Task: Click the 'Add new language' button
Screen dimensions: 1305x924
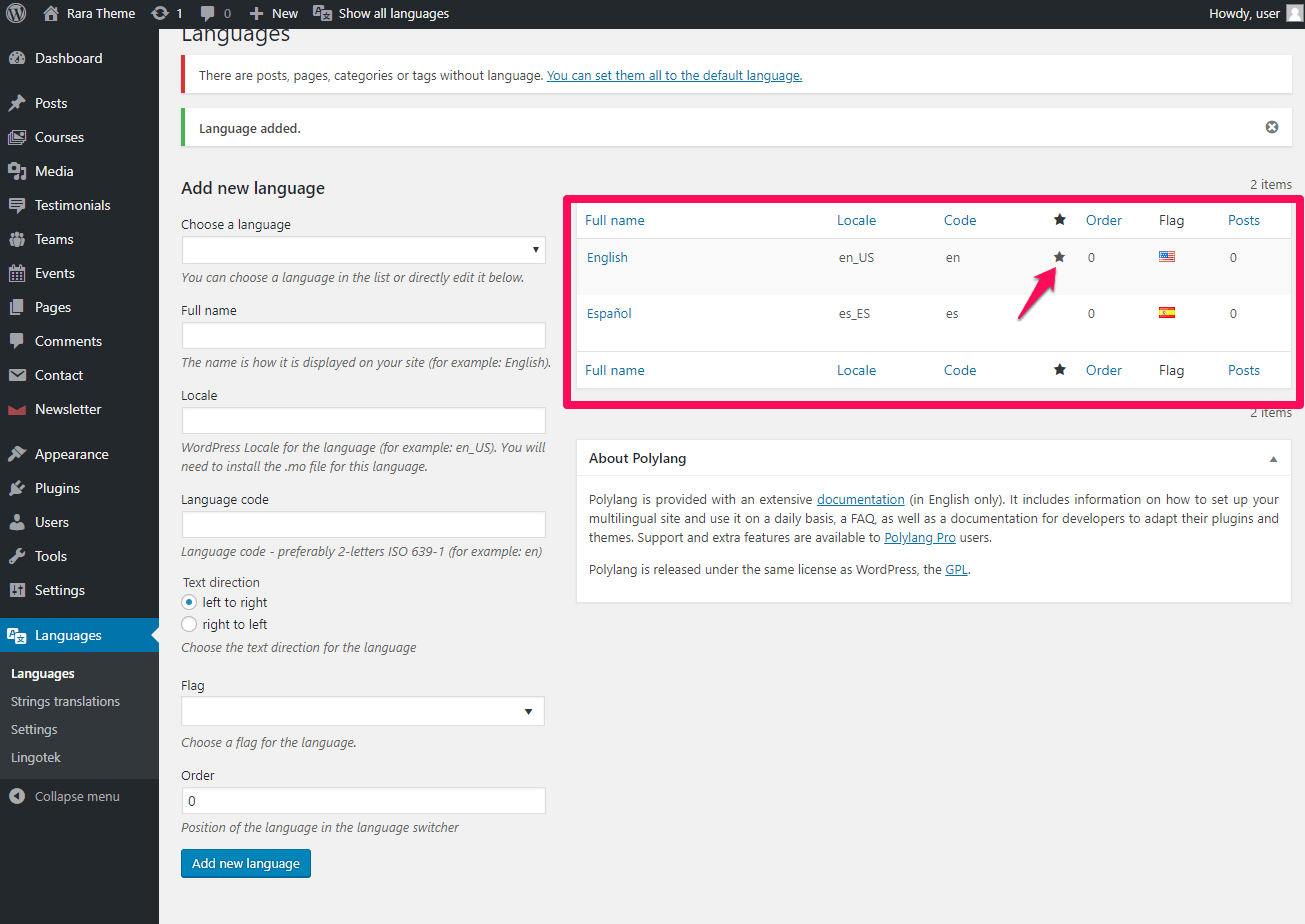Action: (x=246, y=863)
